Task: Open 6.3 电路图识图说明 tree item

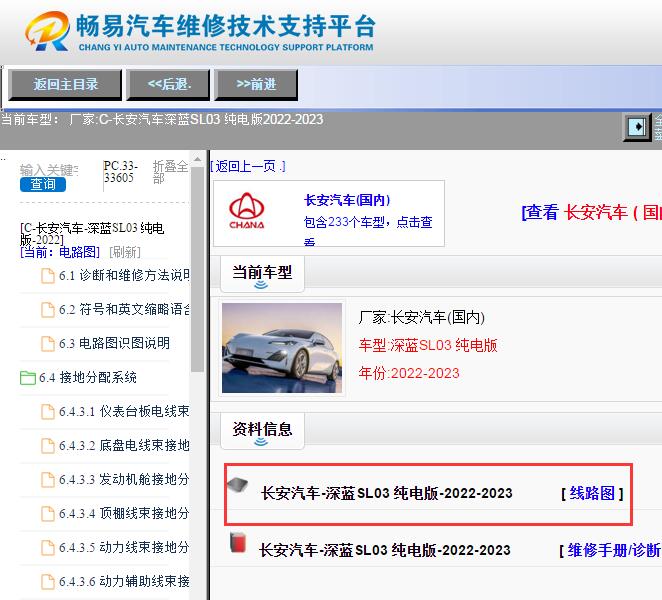Action: pos(114,343)
